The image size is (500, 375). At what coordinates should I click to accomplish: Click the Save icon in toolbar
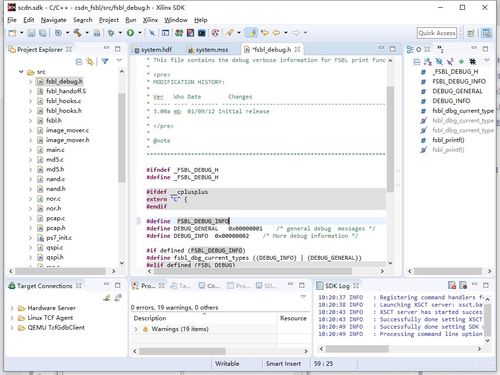click(31, 33)
